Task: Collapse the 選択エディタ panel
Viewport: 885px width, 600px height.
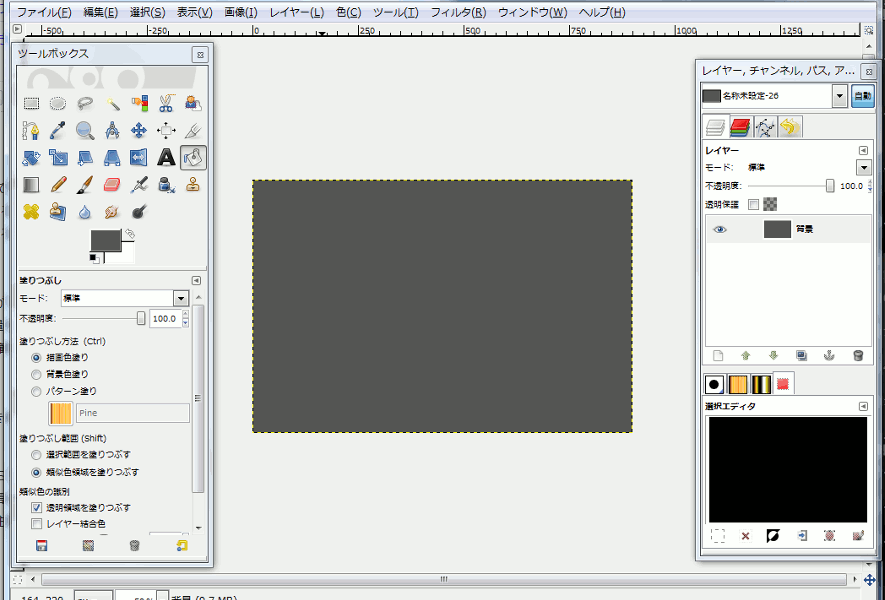Action: [866, 407]
